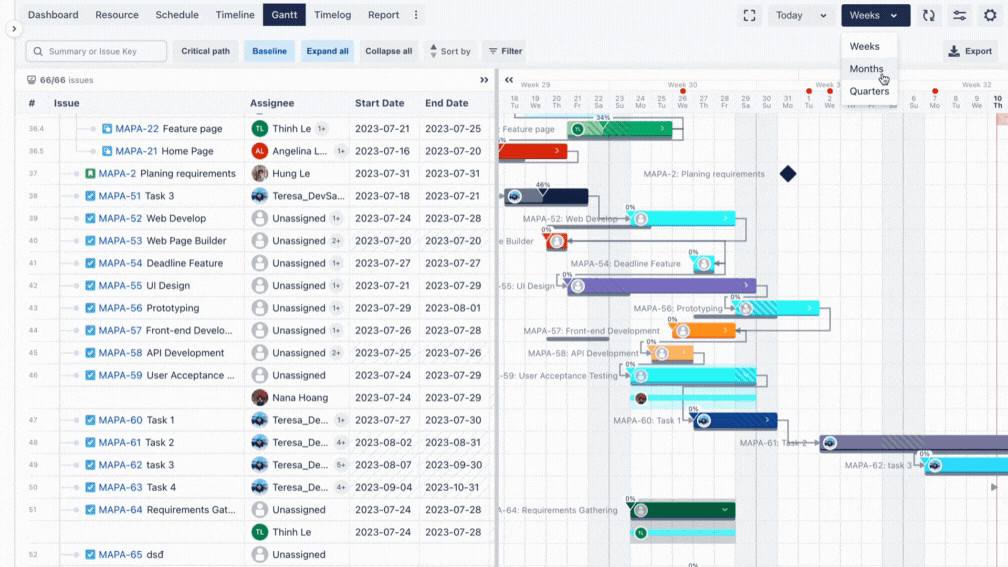Expand the MAPA-60 Task 1 bar arrow

(767, 420)
